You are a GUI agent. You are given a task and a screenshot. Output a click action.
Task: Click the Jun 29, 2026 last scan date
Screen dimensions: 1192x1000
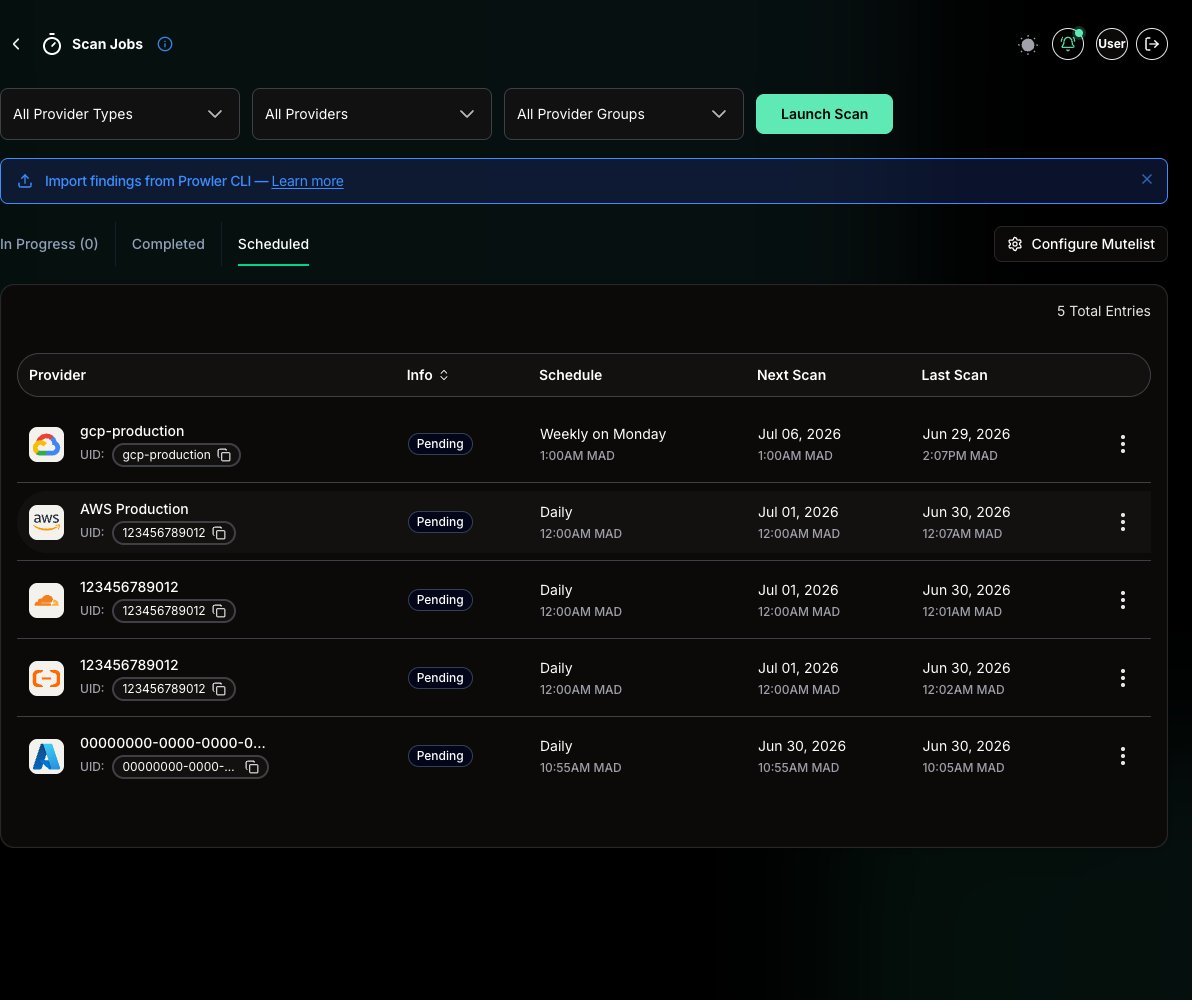[x=966, y=434]
